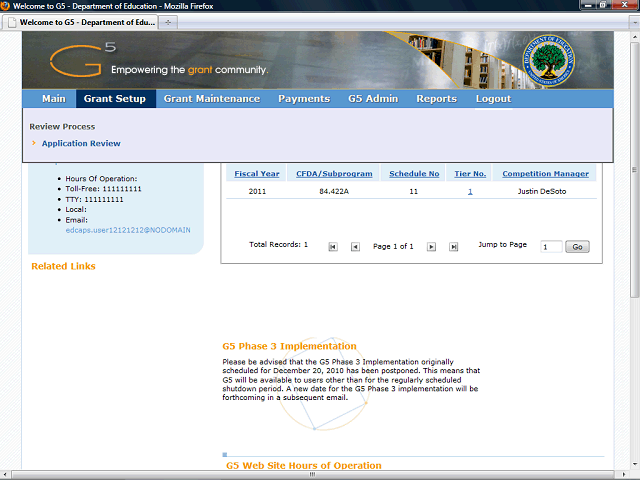Open the Main menu
This screenshot has height=480, width=640.
click(x=54, y=99)
